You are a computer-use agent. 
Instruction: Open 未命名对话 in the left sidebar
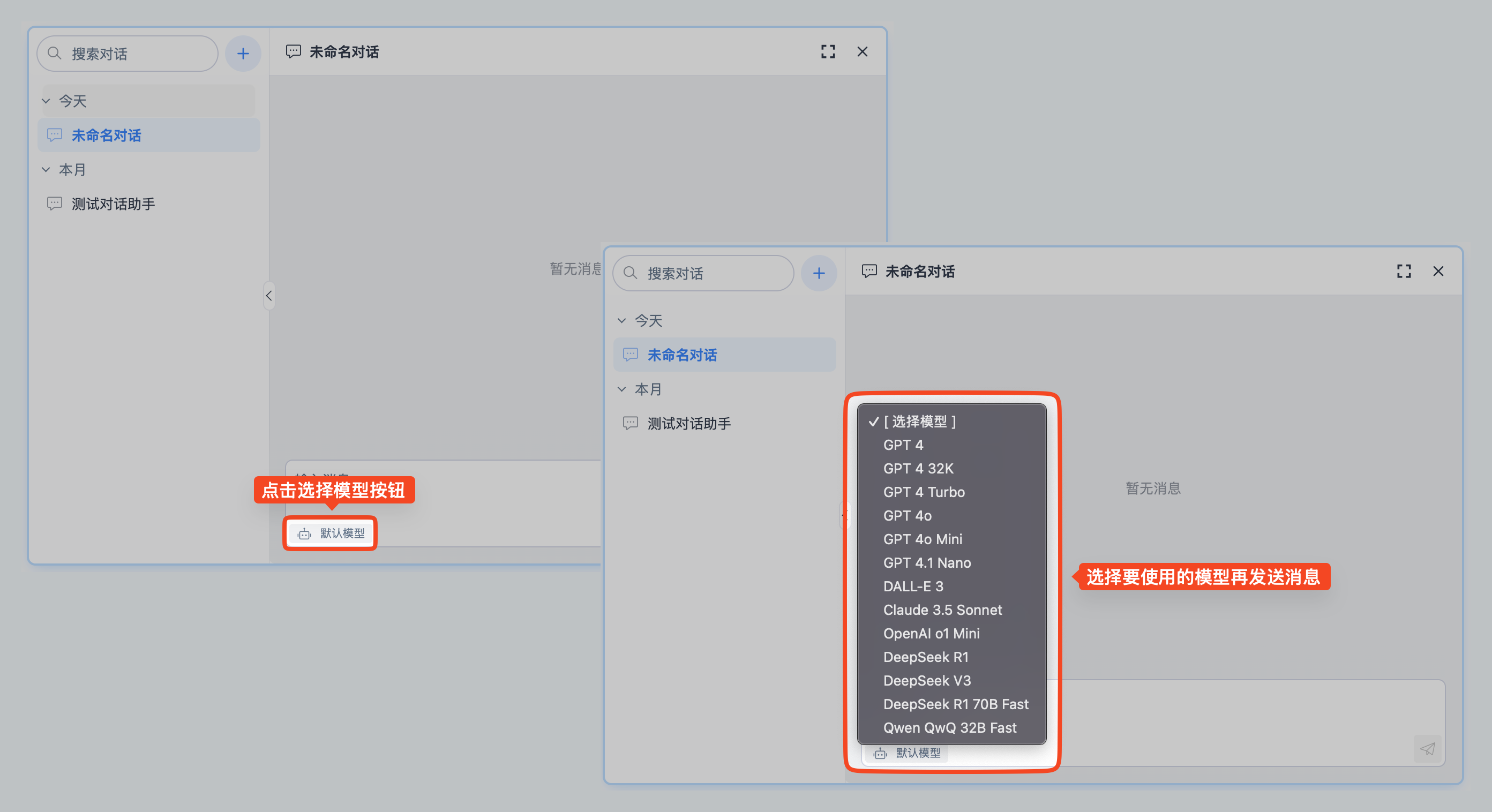point(107,136)
